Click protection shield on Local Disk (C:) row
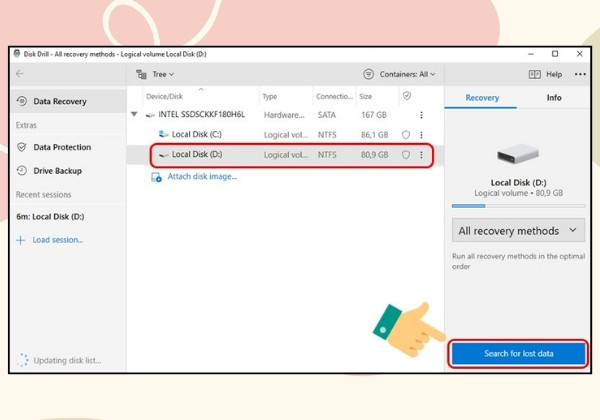This screenshot has width=600, height=420. click(406, 135)
